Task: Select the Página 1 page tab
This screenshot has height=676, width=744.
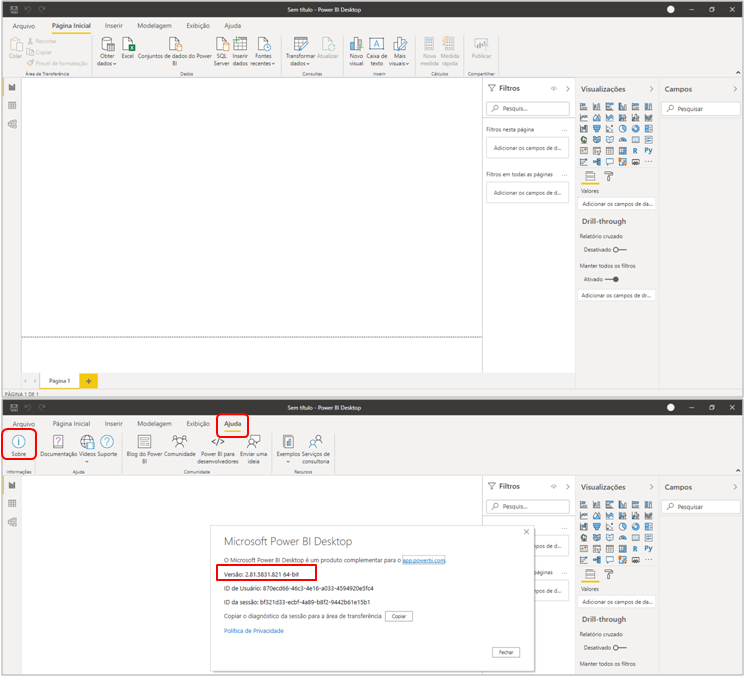Action: [59, 381]
